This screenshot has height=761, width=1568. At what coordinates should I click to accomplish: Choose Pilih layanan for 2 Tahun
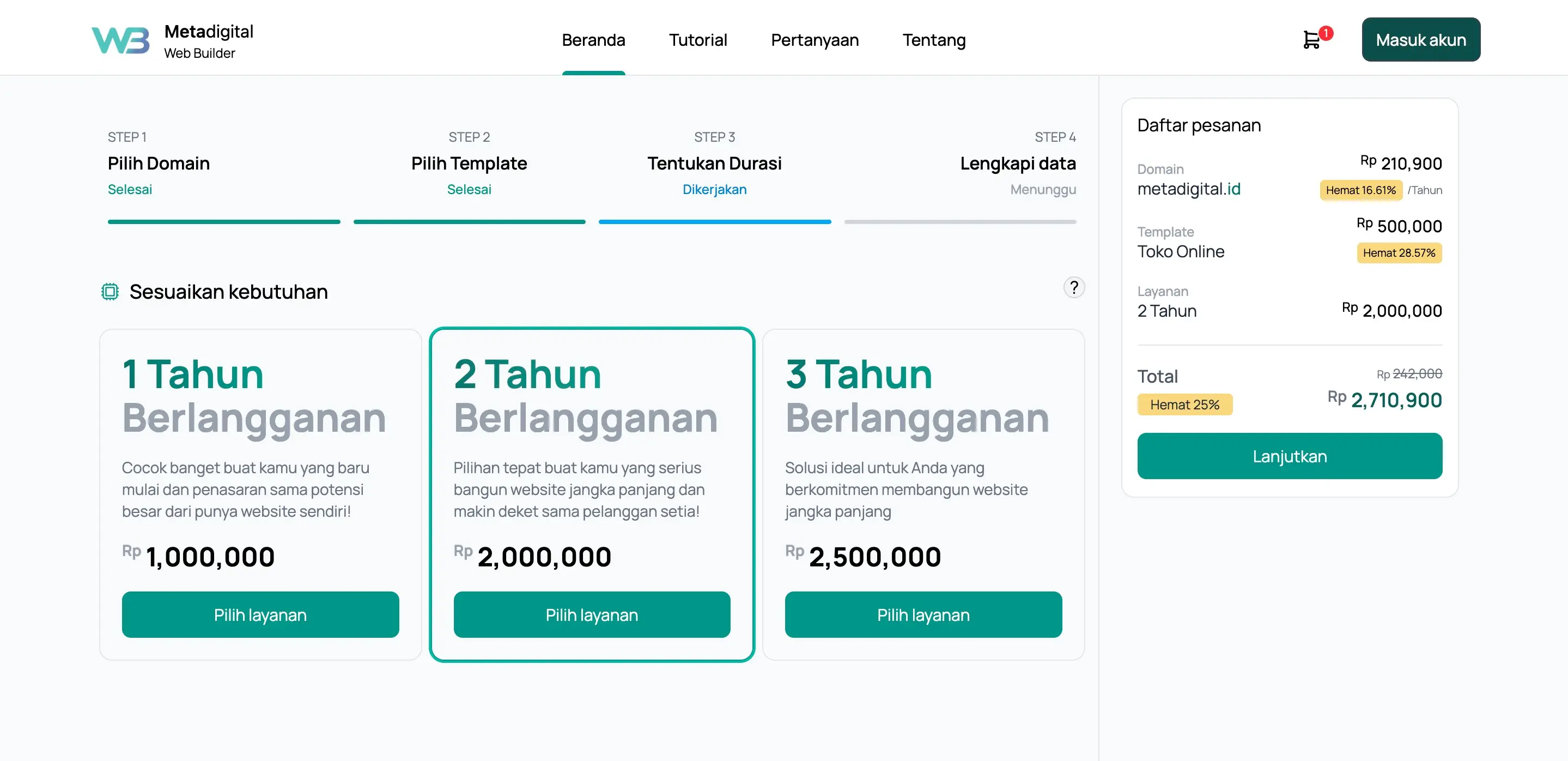pyautogui.click(x=592, y=614)
